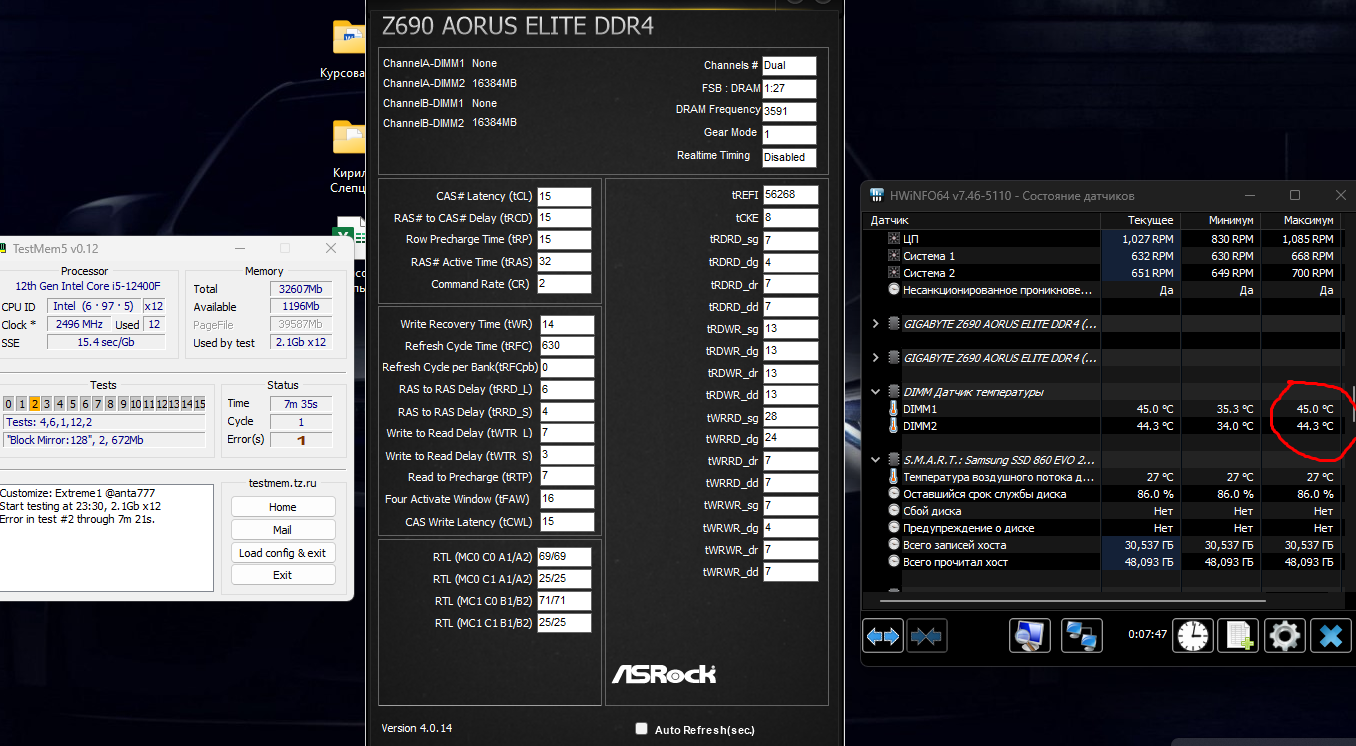Click chip icon of DIMM Датчик температуры
The height and width of the screenshot is (746, 1356).
coord(892,392)
